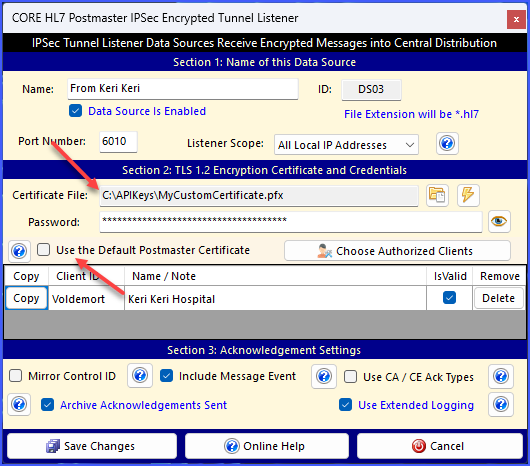This screenshot has width=530, height=466.
Task: Open help for Include Message Event
Action: tap(324, 376)
